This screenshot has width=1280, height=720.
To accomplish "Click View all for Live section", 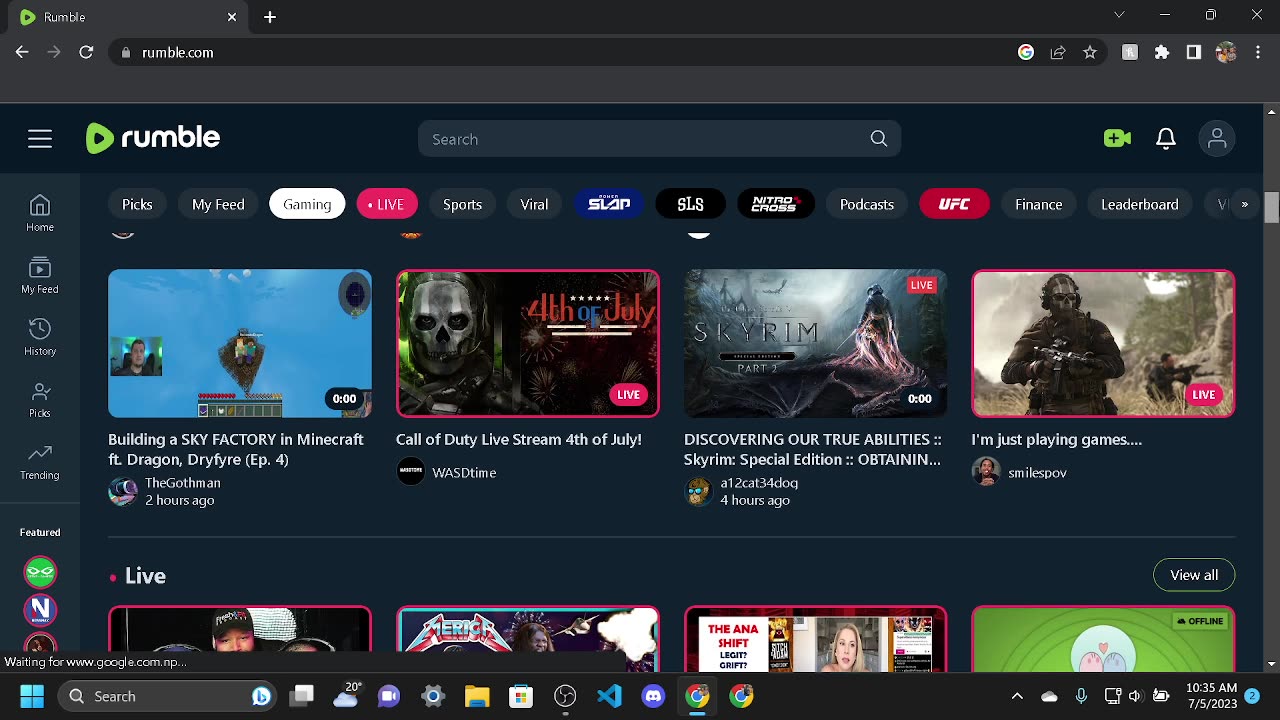I will tap(1194, 575).
